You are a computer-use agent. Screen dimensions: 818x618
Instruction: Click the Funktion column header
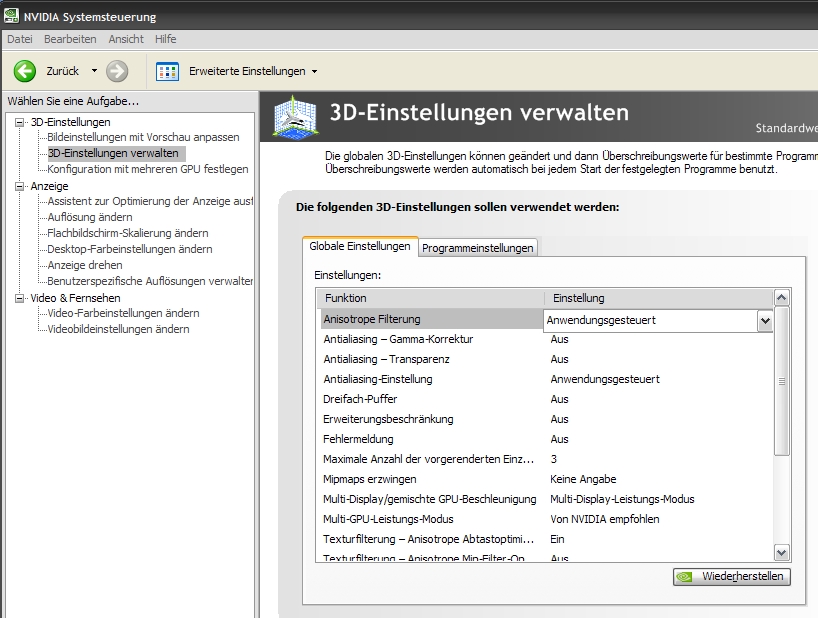tap(431, 298)
